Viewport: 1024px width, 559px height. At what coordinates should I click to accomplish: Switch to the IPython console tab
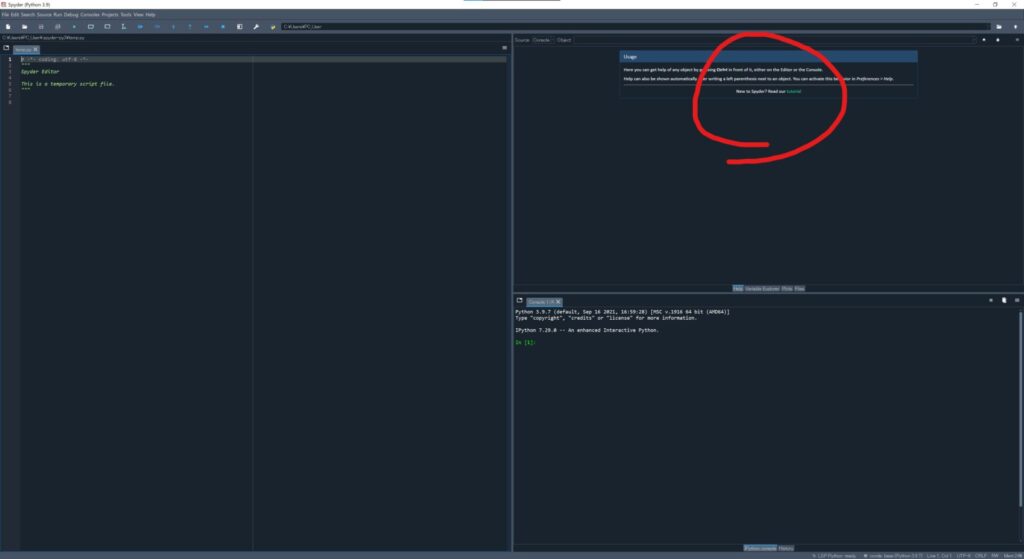point(760,549)
